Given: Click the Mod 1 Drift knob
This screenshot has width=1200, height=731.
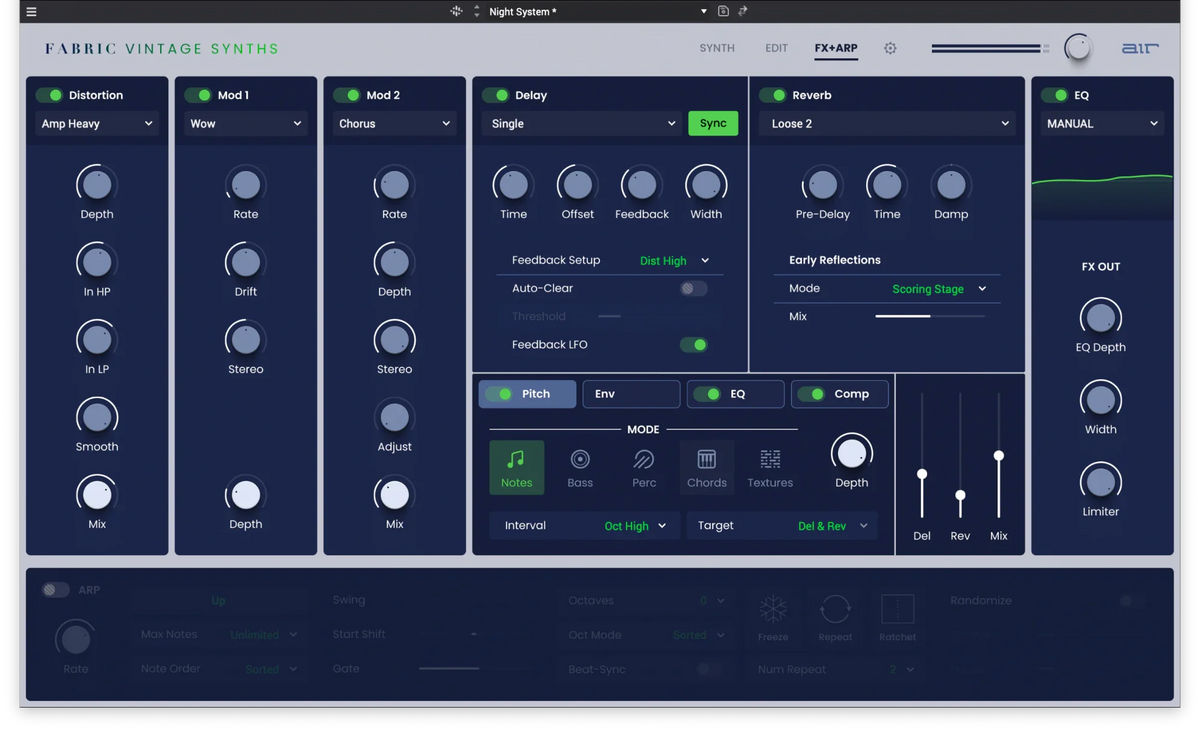Looking at the screenshot, I should tap(245, 262).
